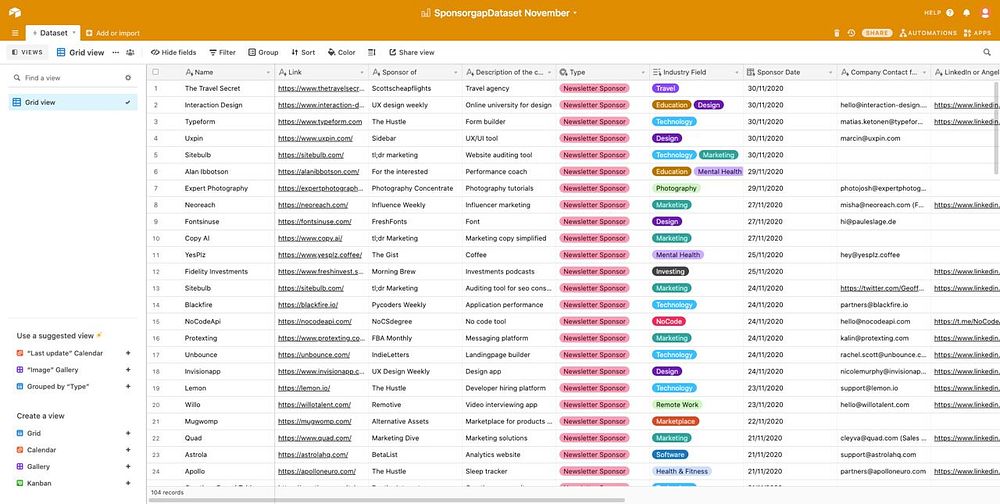This screenshot has height=504, width=1000.
Task: Open the base trash bin icon
Action: click(x=837, y=33)
